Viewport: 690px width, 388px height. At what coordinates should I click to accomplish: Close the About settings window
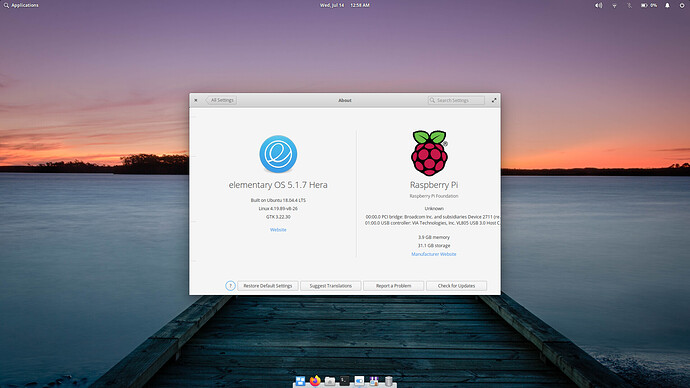[196, 100]
